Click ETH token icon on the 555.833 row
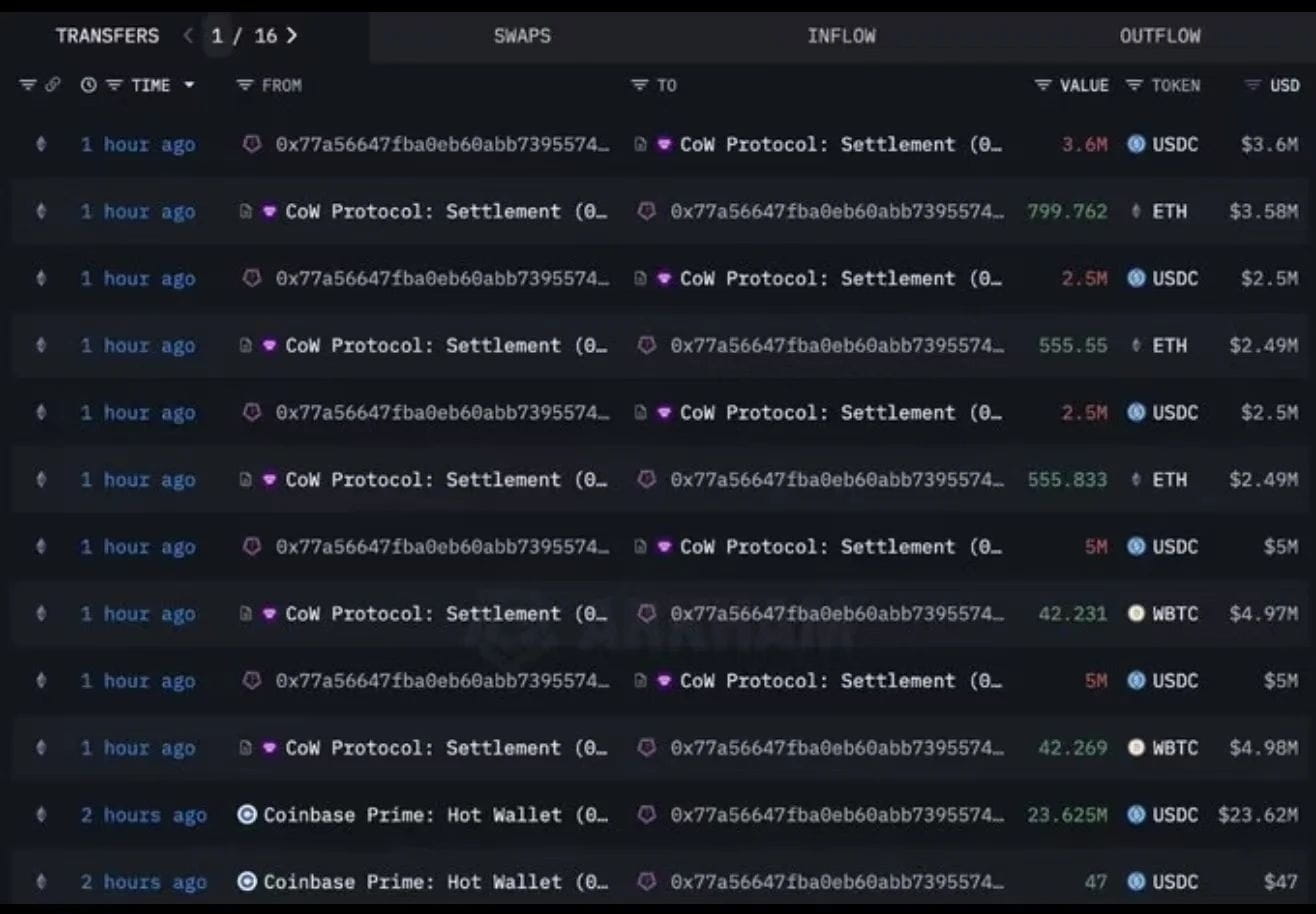1316x914 pixels. pos(1136,479)
